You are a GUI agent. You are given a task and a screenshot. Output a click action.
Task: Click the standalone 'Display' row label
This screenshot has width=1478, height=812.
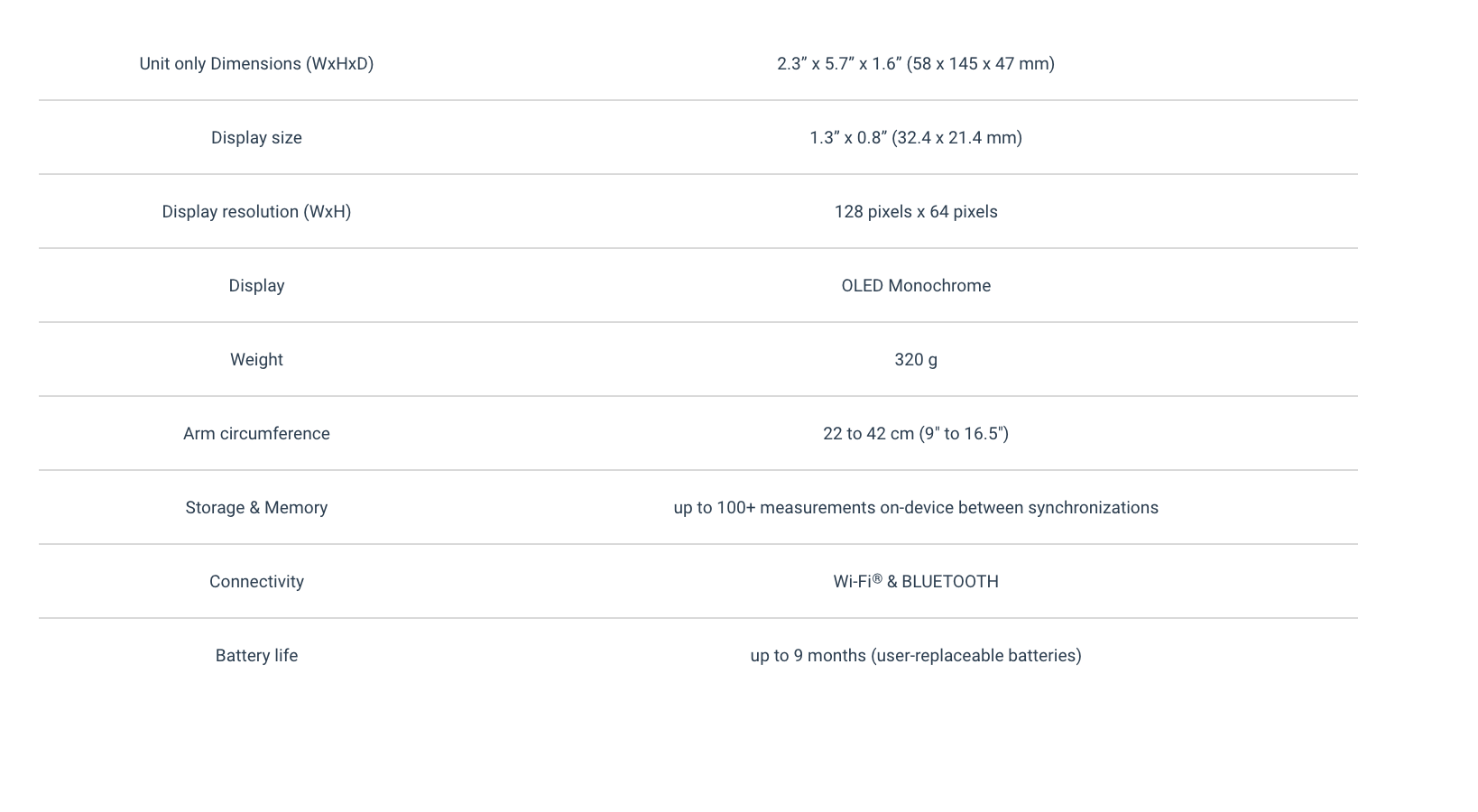256,286
